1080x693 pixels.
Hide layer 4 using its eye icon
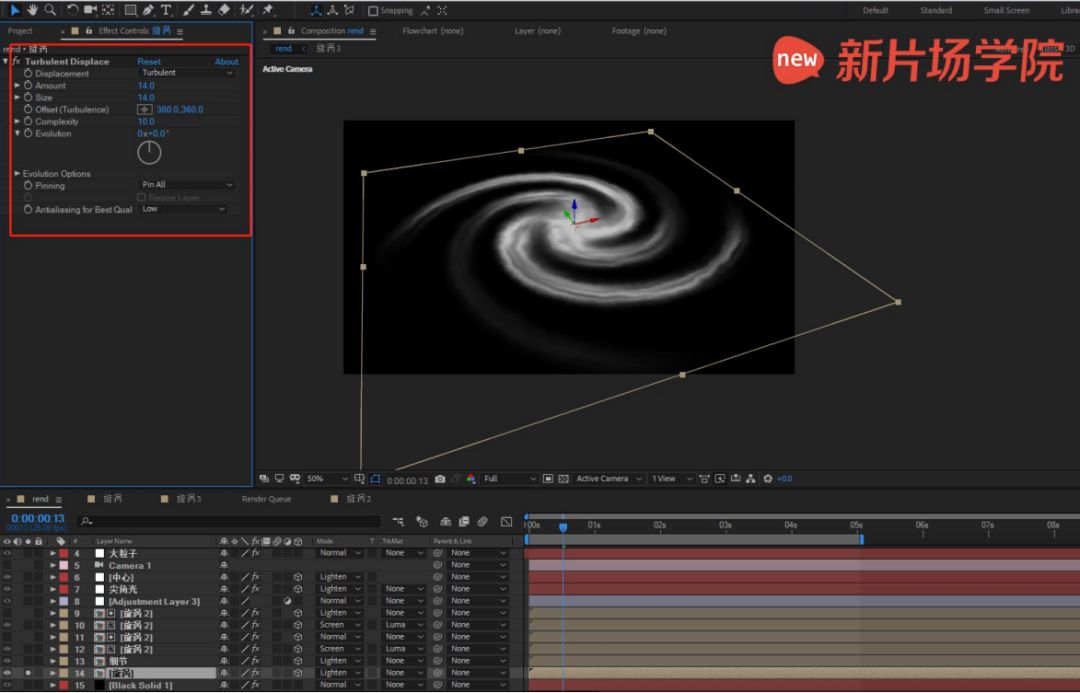tap(7, 553)
